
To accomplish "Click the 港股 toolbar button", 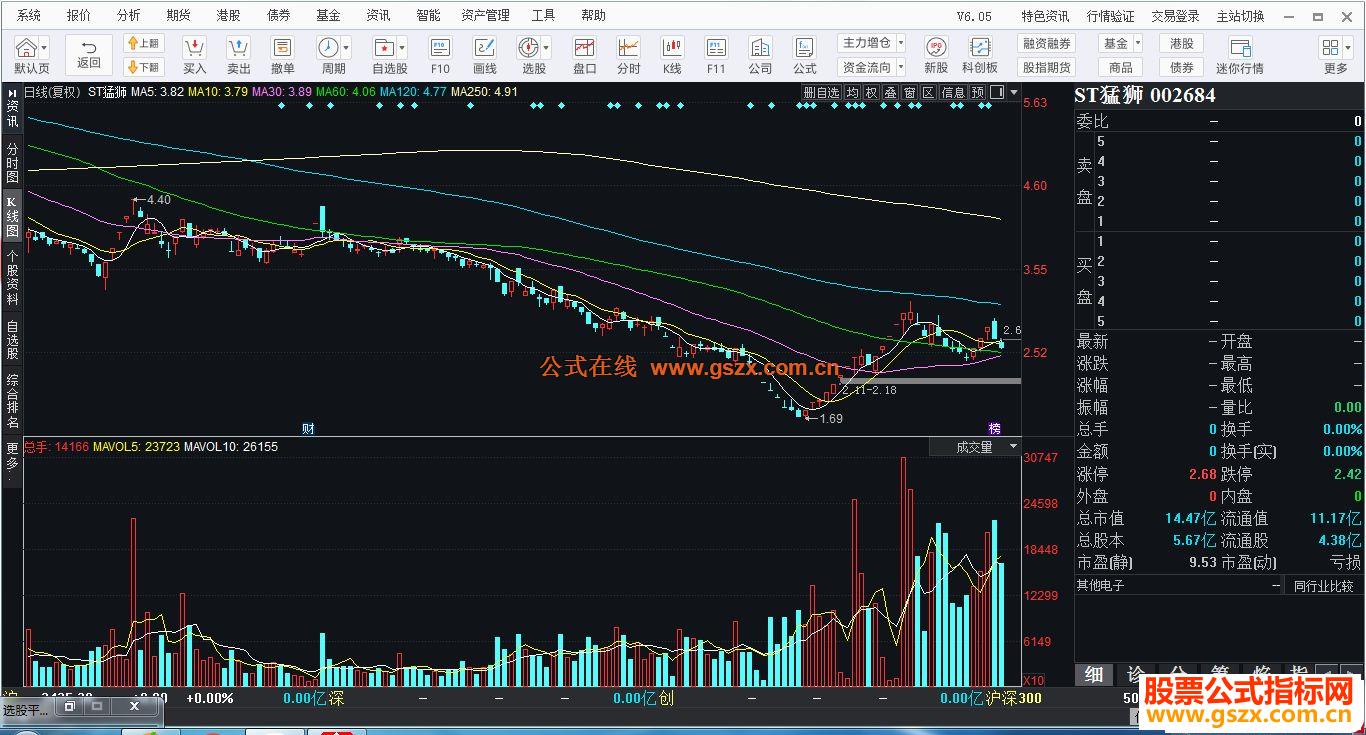I will point(1182,43).
